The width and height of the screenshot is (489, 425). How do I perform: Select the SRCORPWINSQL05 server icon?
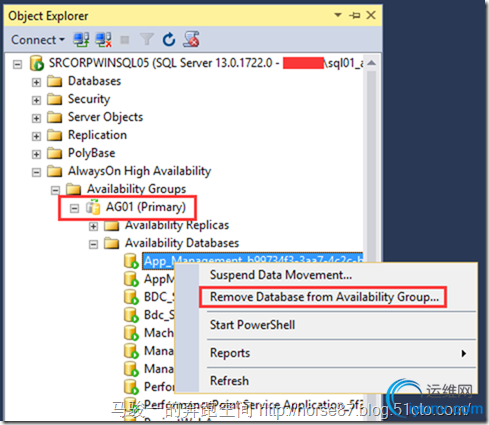pos(37,63)
